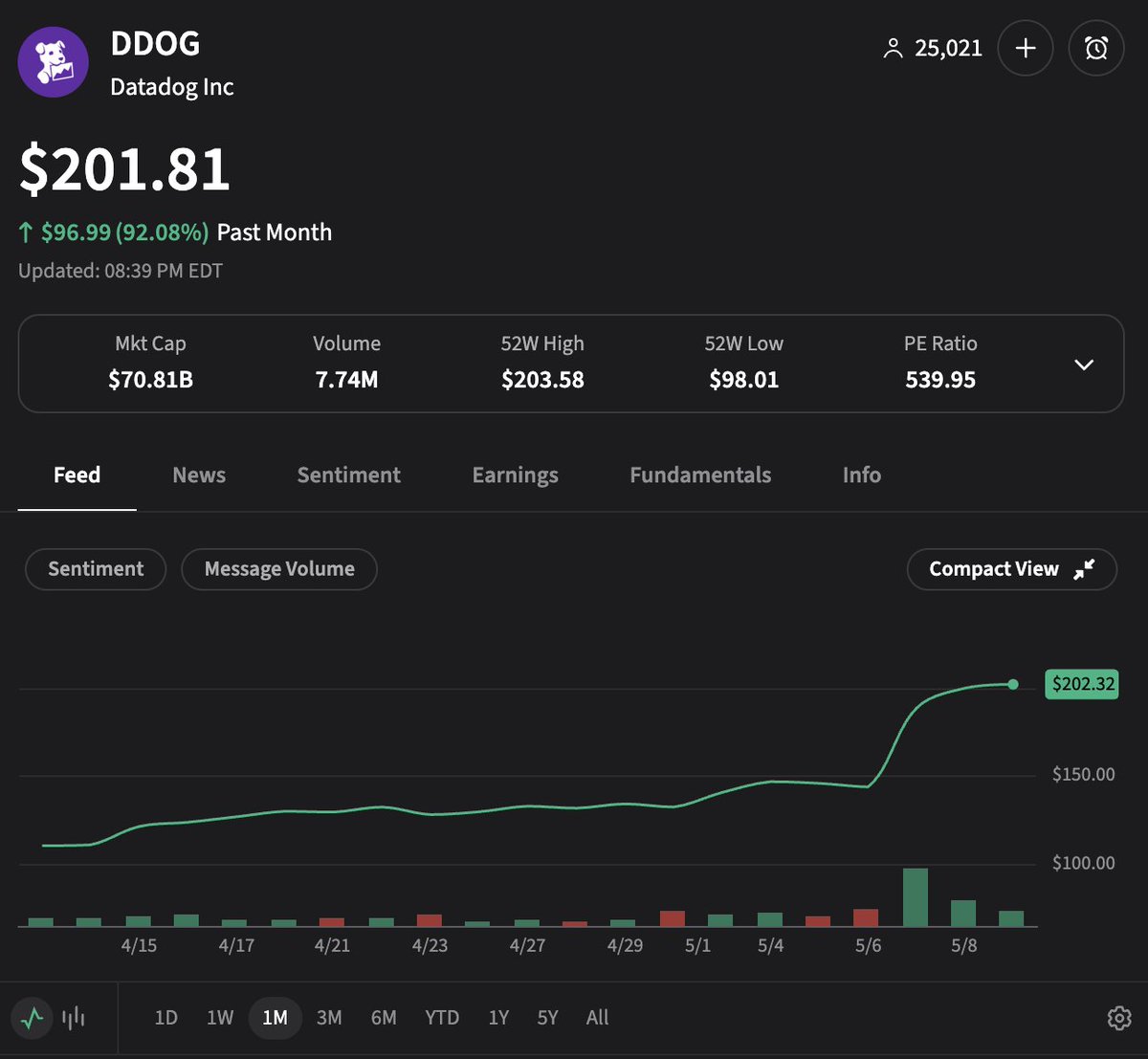
Task: Click the Datadog Inc company name
Action: pos(172,87)
